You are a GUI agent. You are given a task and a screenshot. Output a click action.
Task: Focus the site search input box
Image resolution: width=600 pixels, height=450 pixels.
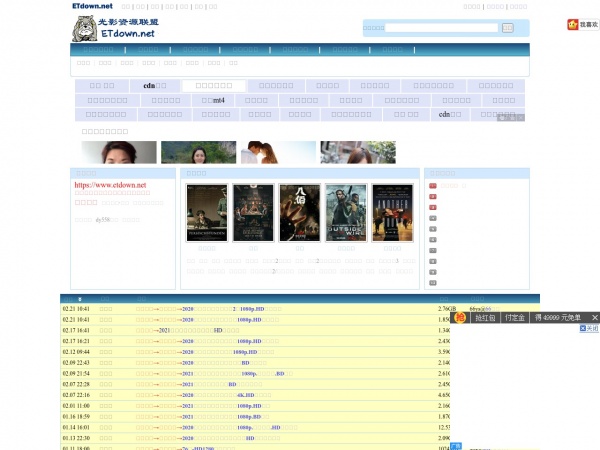pyautogui.click(x=442, y=28)
